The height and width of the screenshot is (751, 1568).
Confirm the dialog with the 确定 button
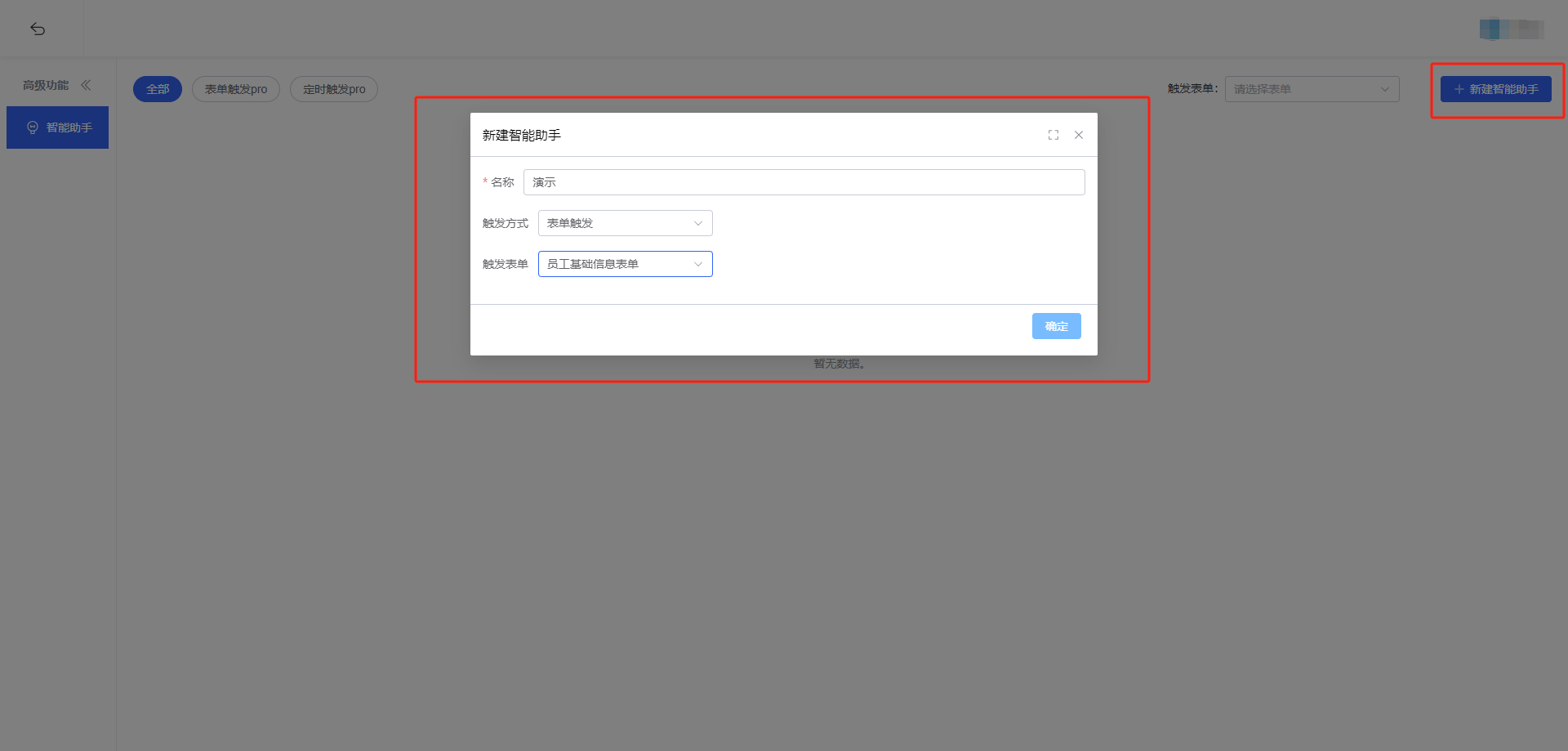[1056, 326]
